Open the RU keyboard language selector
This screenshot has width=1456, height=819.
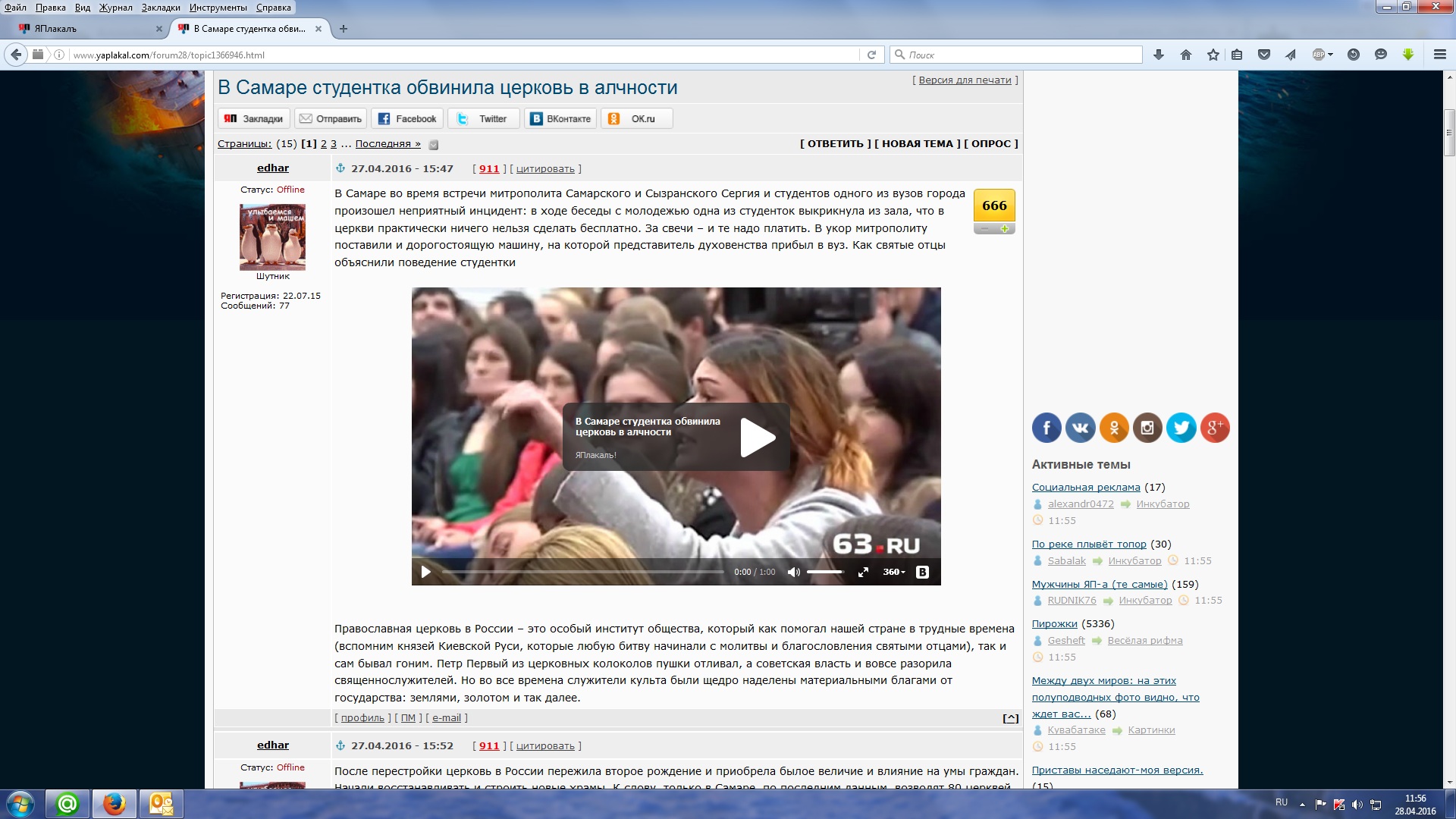[1282, 802]
